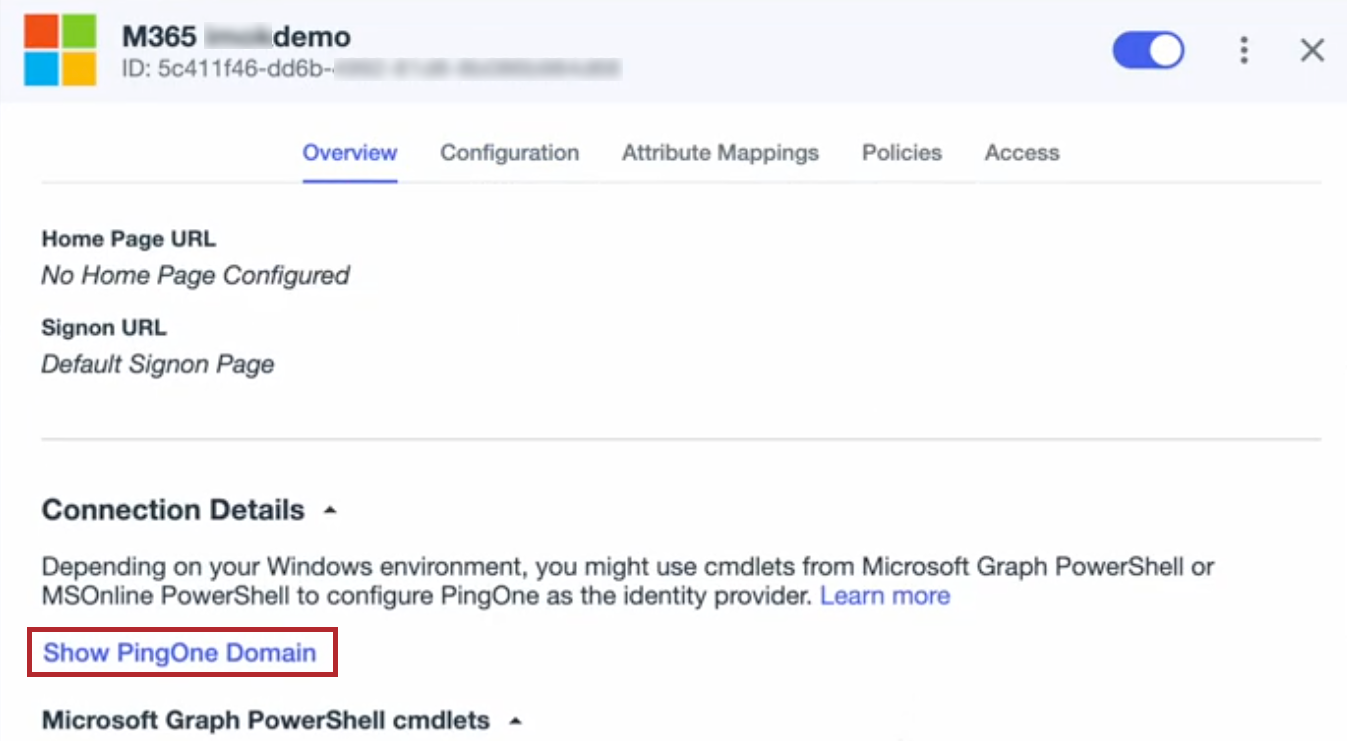Open the Learn more link
1347x741 pixels.
coord(884,595)
